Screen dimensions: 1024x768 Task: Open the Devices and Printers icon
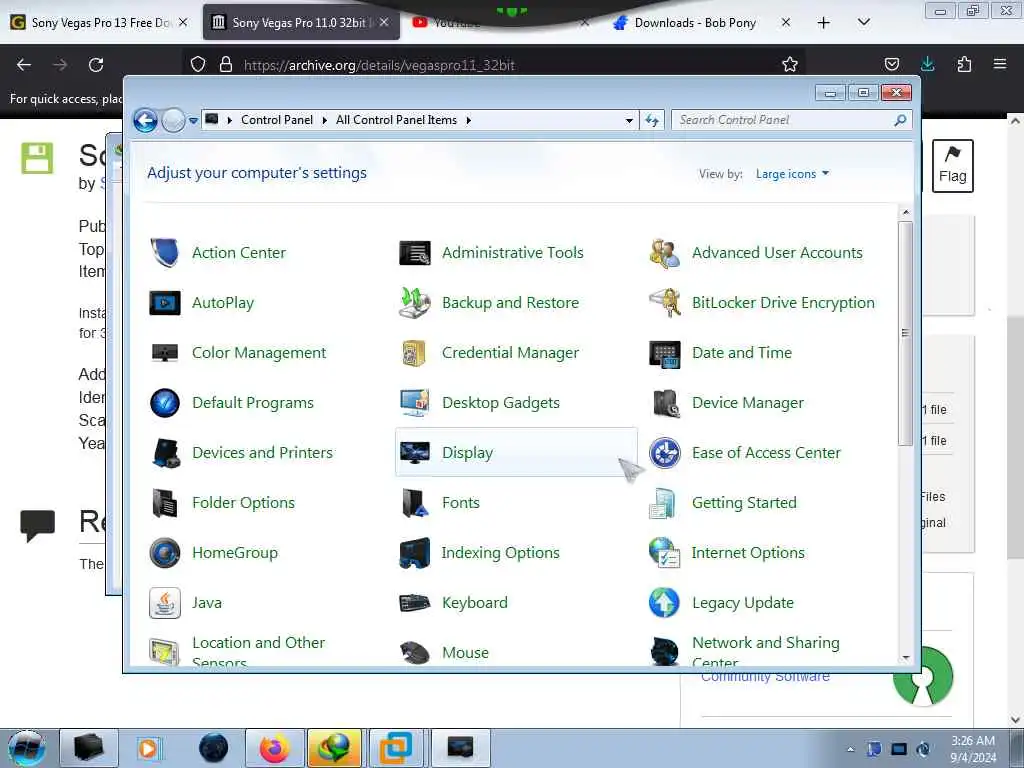pos(165,453)
